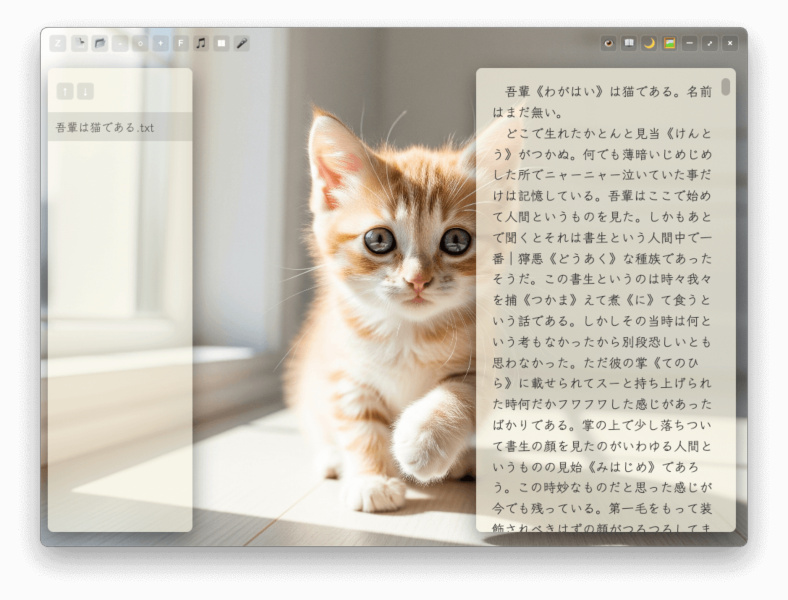Click the white square layout icon

(222, 44)
